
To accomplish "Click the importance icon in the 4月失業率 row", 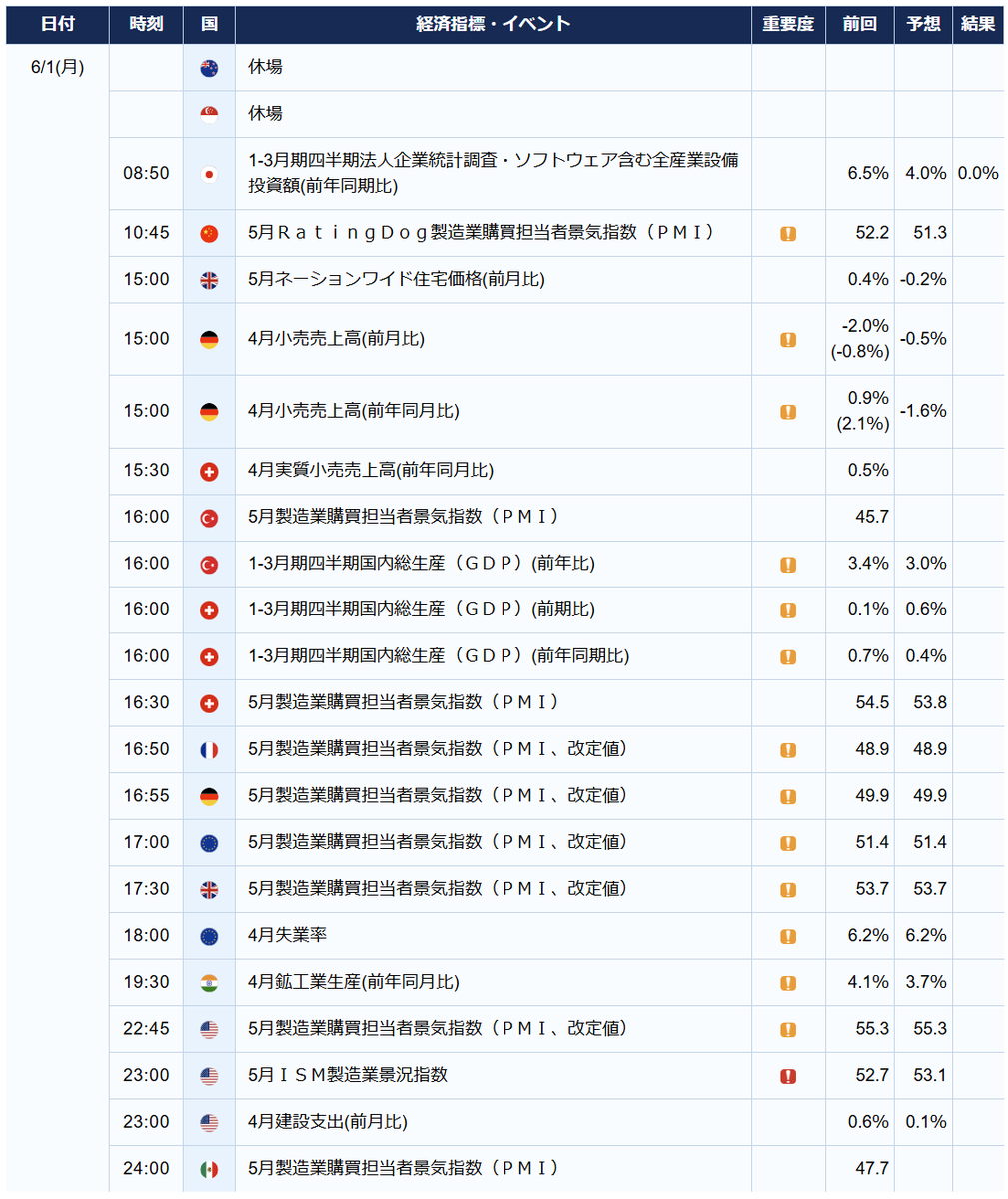I will pyautogui.click(x=788, y=936).
